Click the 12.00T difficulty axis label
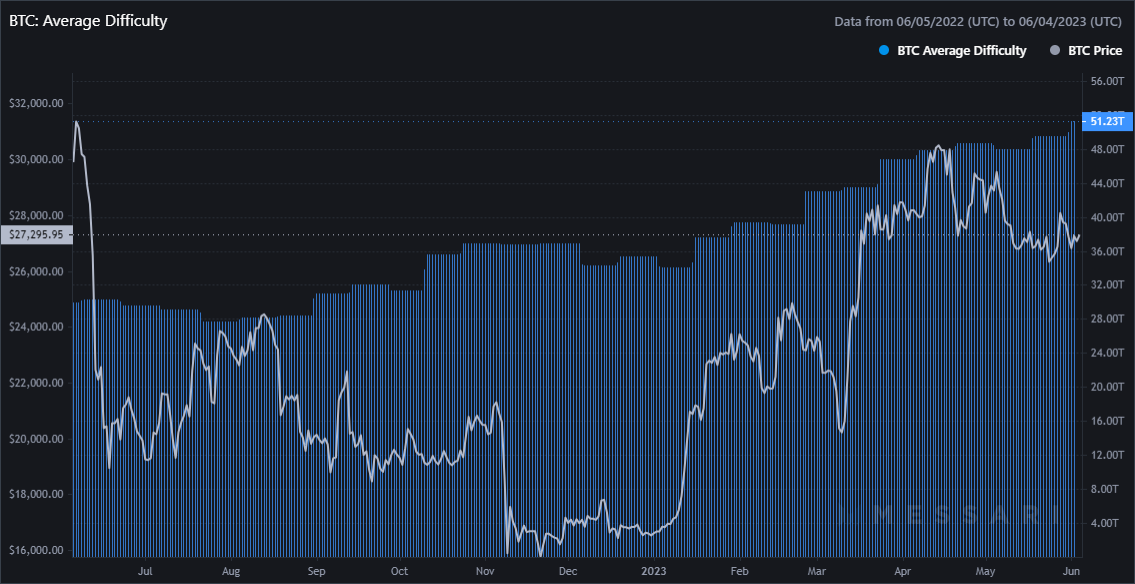The width and height of the screenshot is (1135, 584). pyautogui.click(x=1107, y=455)
